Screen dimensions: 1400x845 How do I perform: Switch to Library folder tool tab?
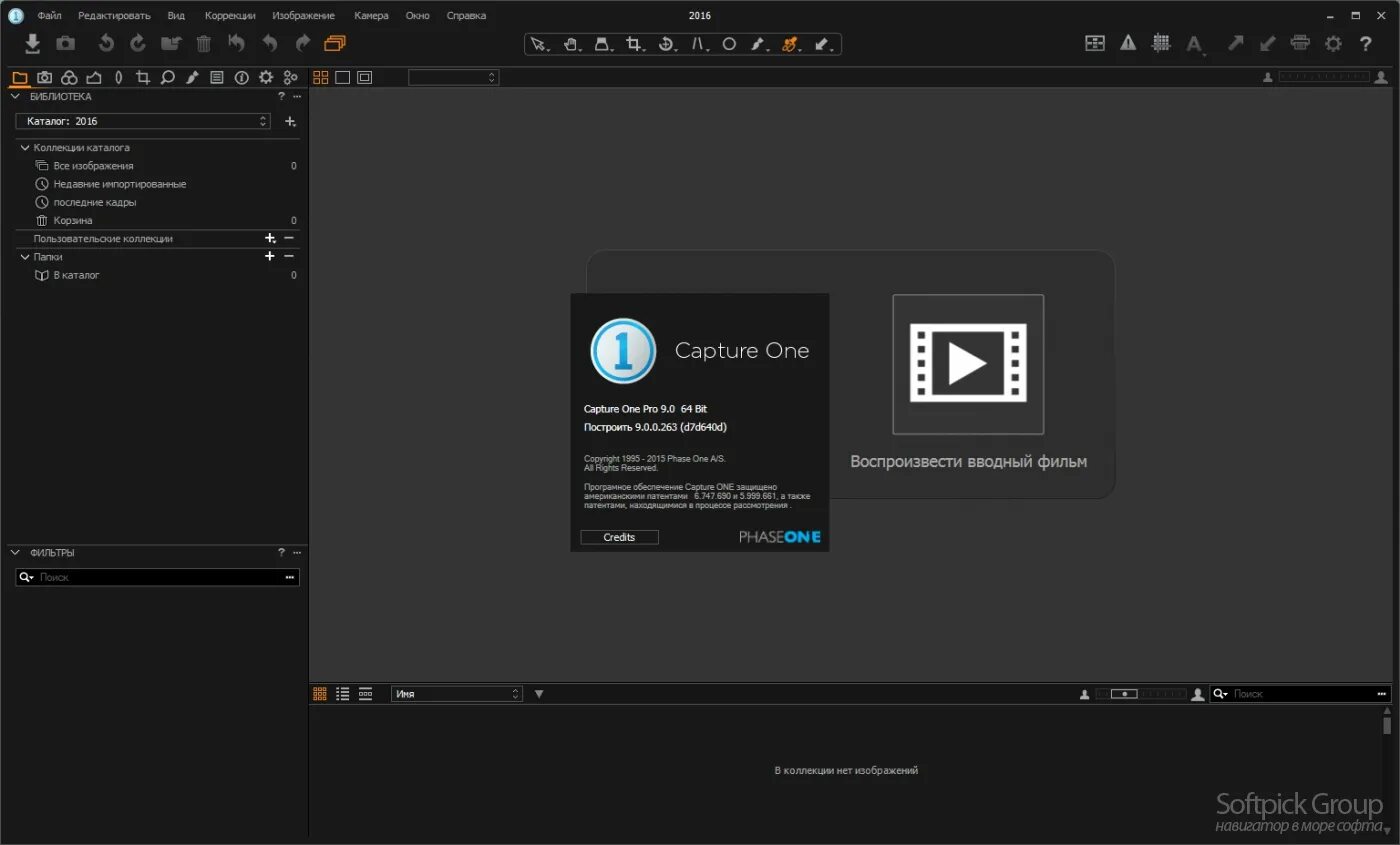pyautogui.click(x=20, y=77)
